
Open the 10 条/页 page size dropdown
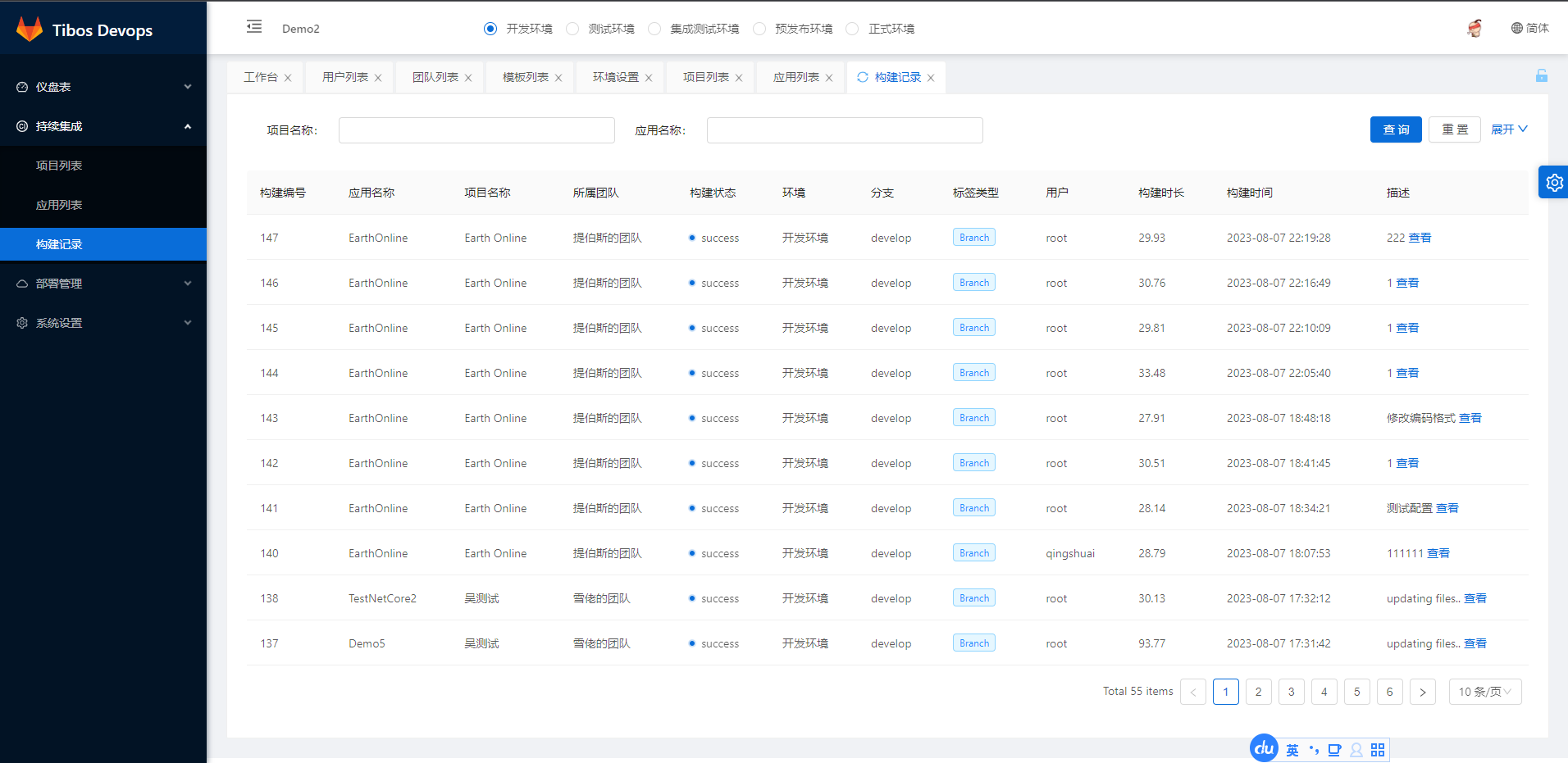(1485, 692)
